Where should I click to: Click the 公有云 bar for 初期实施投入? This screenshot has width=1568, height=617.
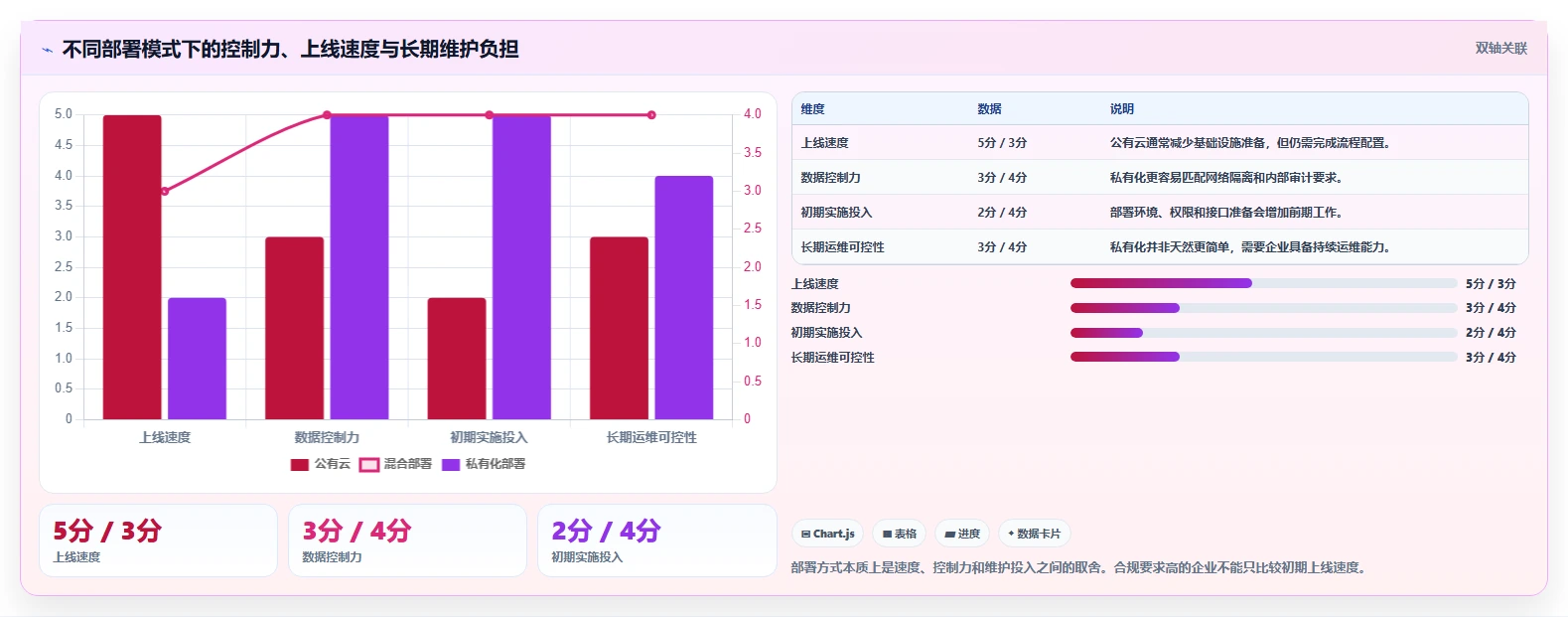(x=457, y=359)
